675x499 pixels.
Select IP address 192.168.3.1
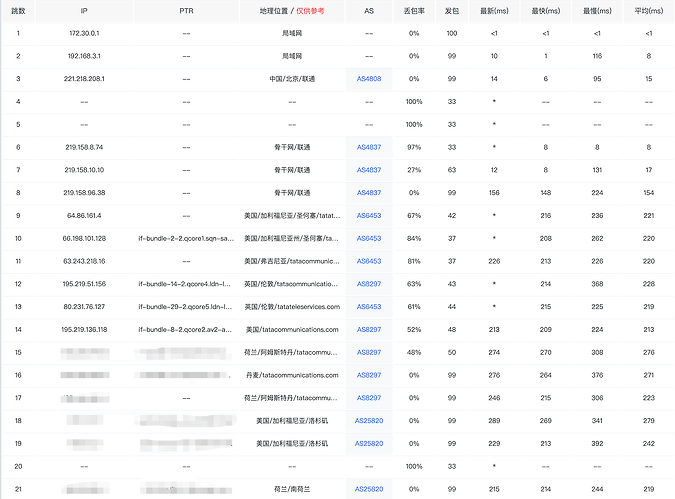(x=84, y=56)
